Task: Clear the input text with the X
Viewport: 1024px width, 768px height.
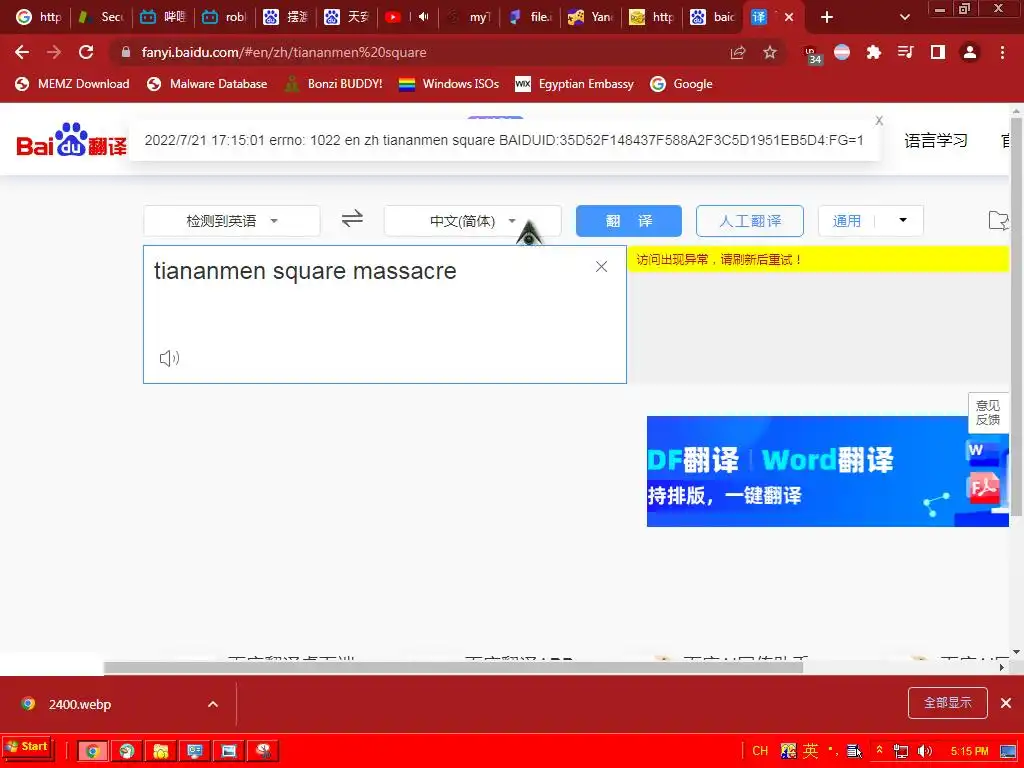Action: click(x=601, y=266)
